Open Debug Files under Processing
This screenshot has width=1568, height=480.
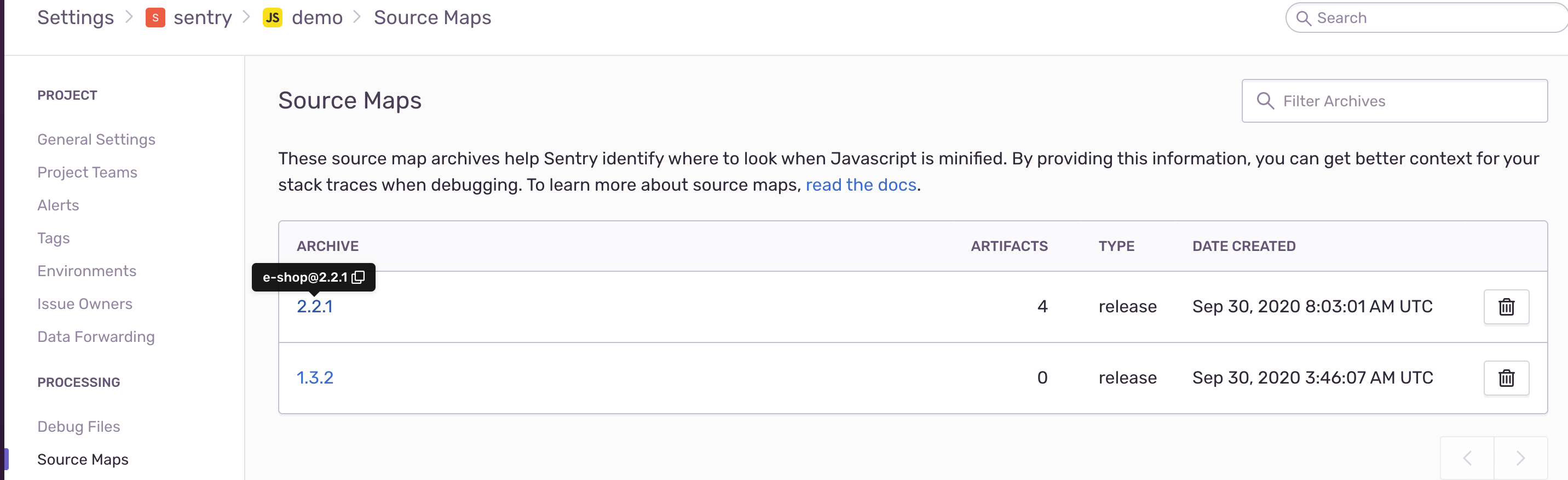coord(78,426)
